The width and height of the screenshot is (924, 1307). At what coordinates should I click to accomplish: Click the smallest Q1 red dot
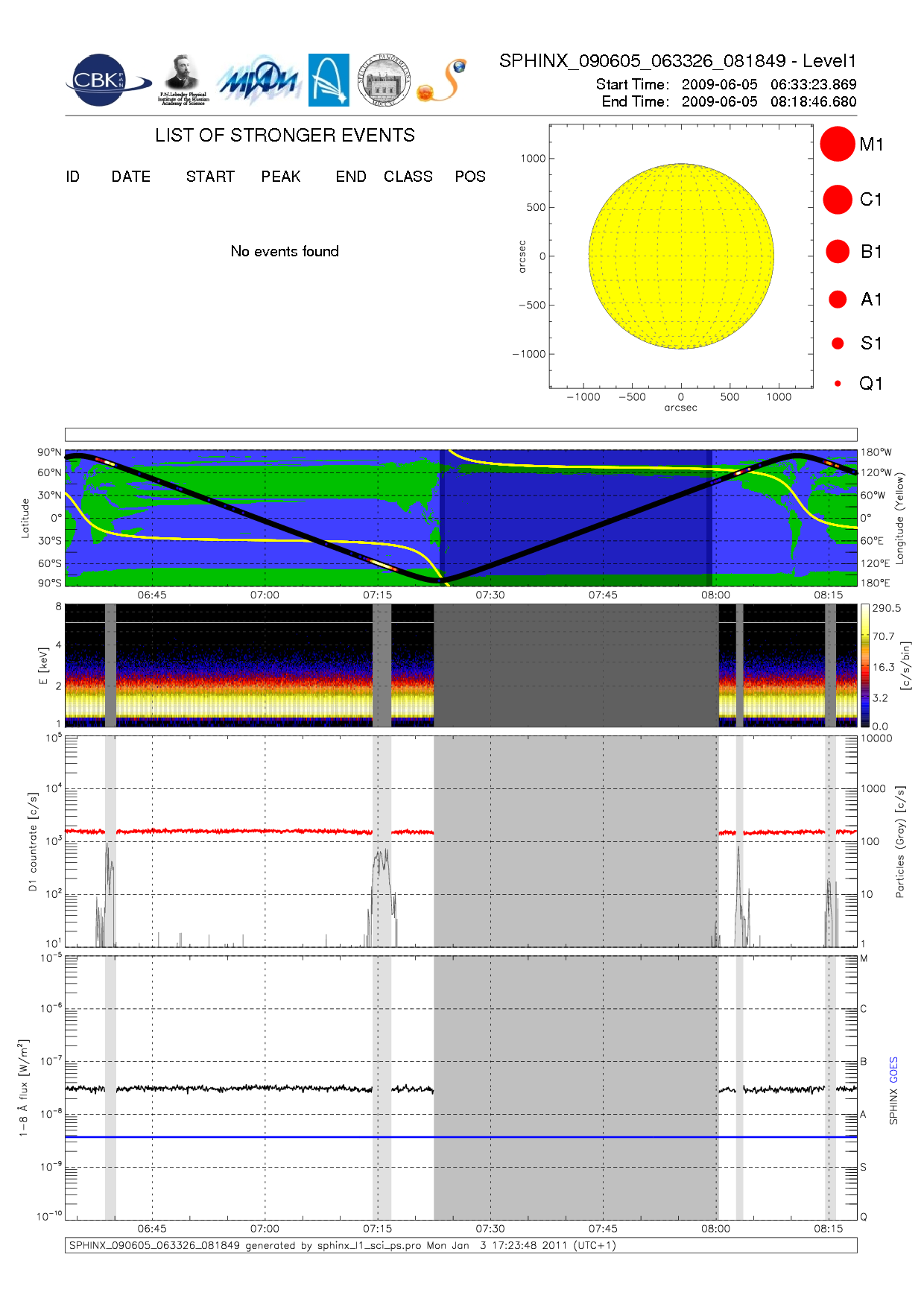pyautogui.click(x=838, y=384)
